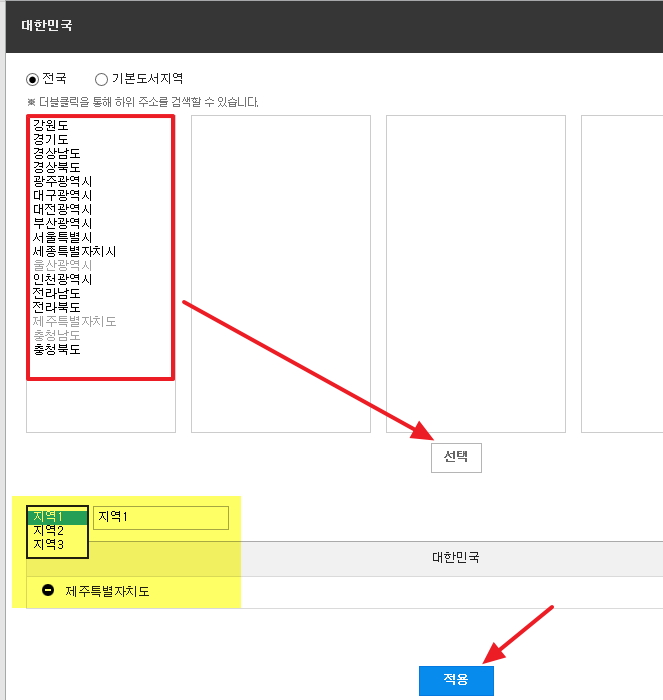Select 경상남도 in the list
663x700 pixels.
(x=57, y=154)
